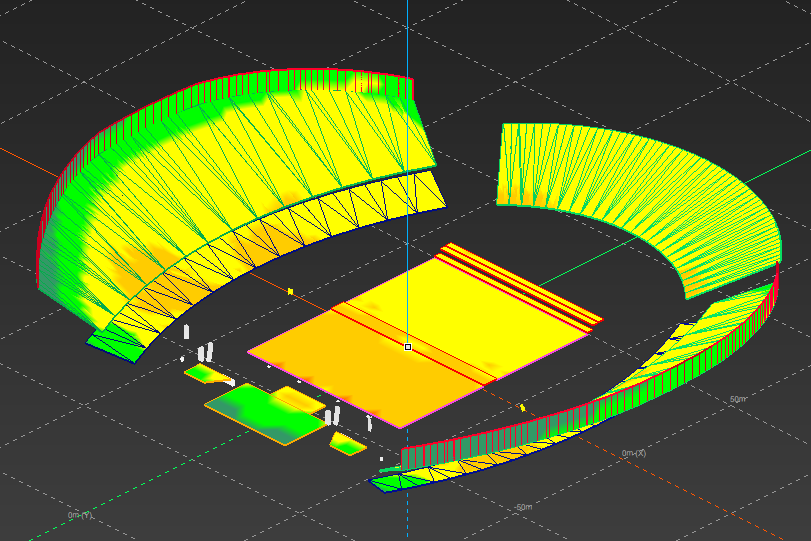Click the lower tier beneath the left grandstand
The height and width of the screenshot is (541, 811).
(x=300, y=230)
